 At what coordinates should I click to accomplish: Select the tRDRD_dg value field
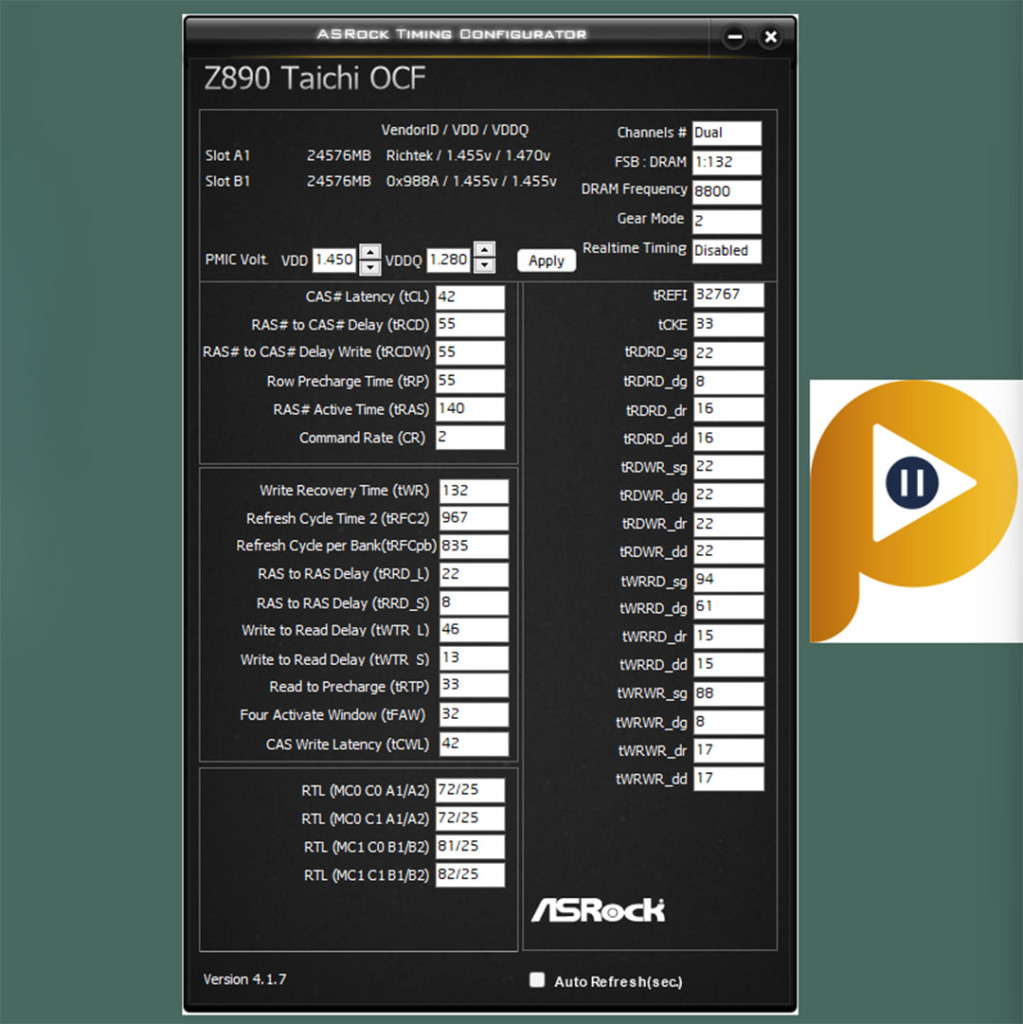pyautogui.click(x=728, y=382)
